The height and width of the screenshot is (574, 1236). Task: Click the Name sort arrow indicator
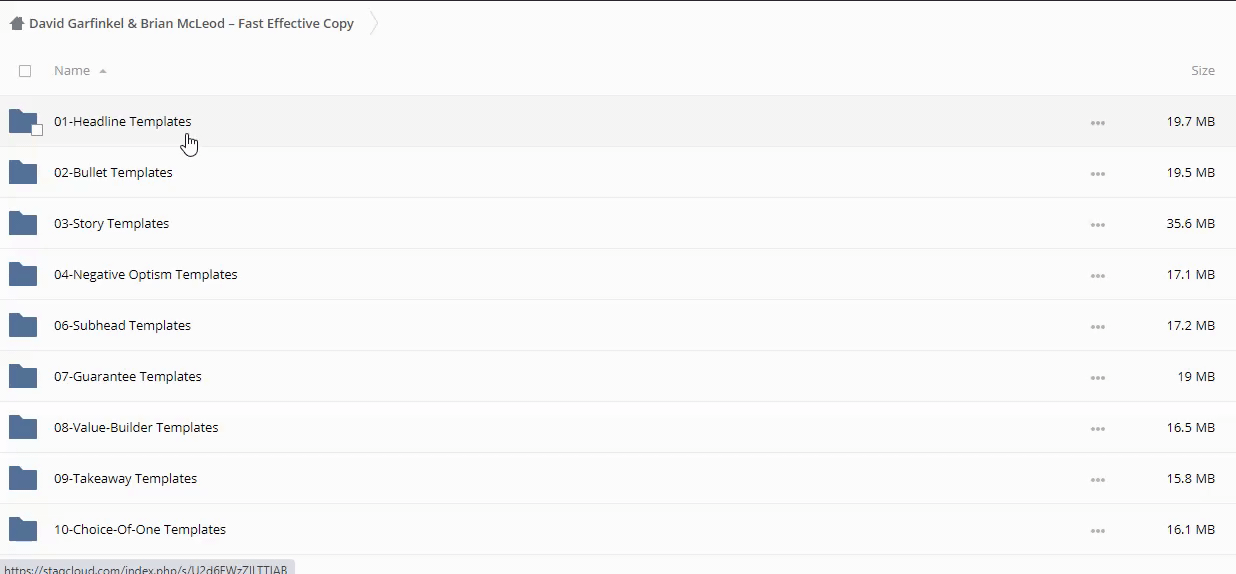point(103,72)
